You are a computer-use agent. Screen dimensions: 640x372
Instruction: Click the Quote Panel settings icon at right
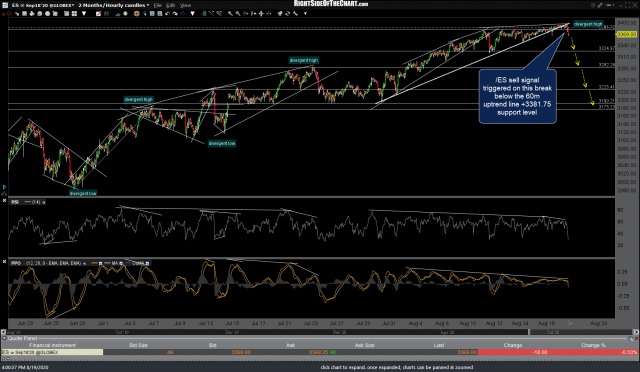[631, 339]
